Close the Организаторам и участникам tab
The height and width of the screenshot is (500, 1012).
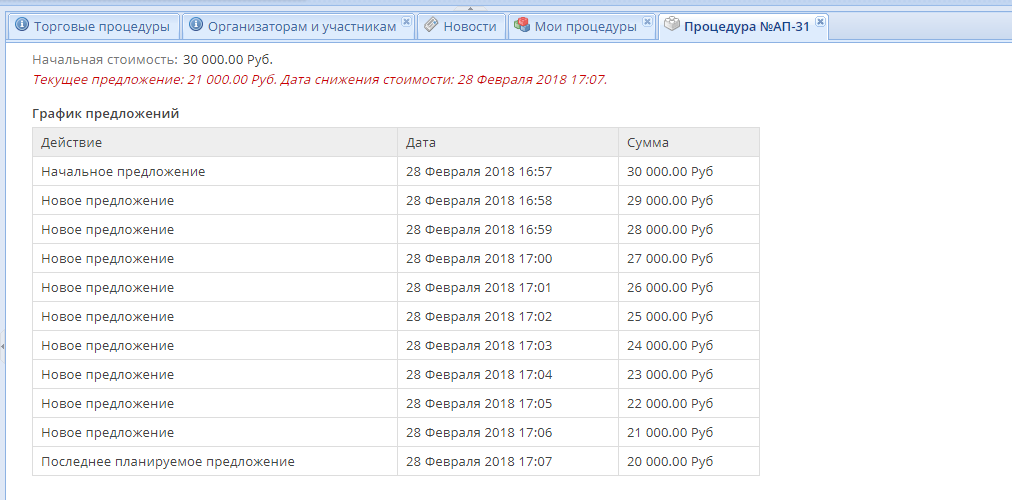coord(405,21)
